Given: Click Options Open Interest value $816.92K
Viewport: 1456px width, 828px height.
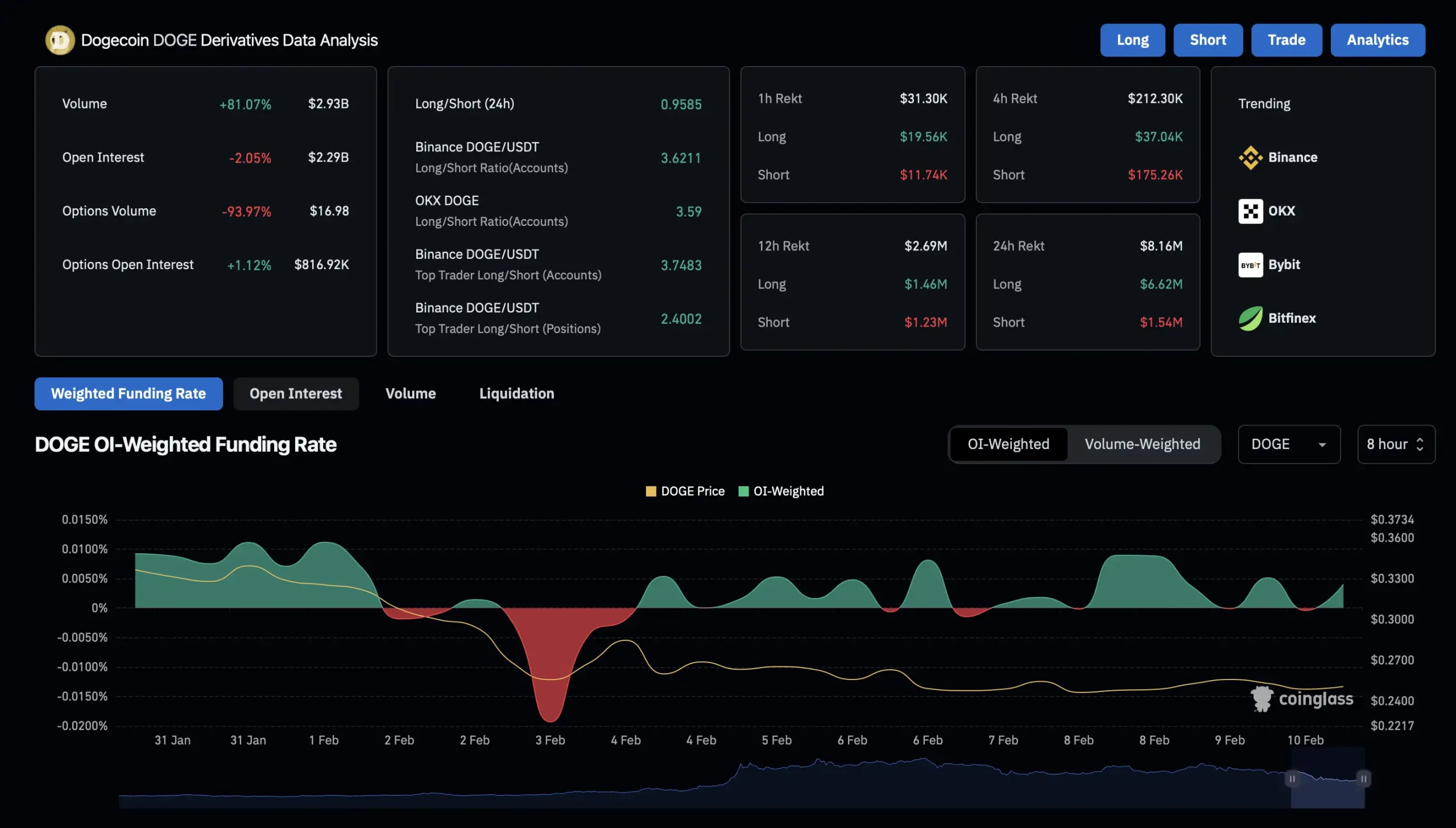Looking at the screenshot, I should 321,265.
